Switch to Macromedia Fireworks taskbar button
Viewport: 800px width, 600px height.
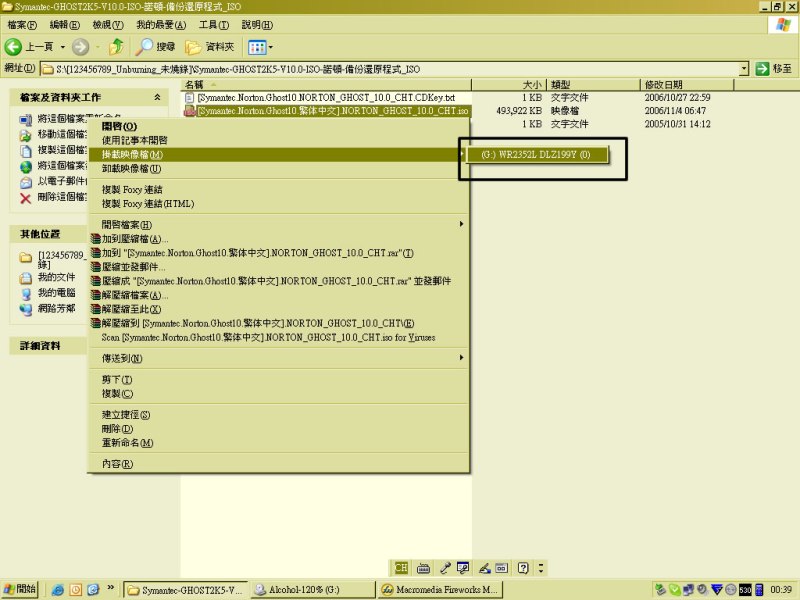coord(441,590)
